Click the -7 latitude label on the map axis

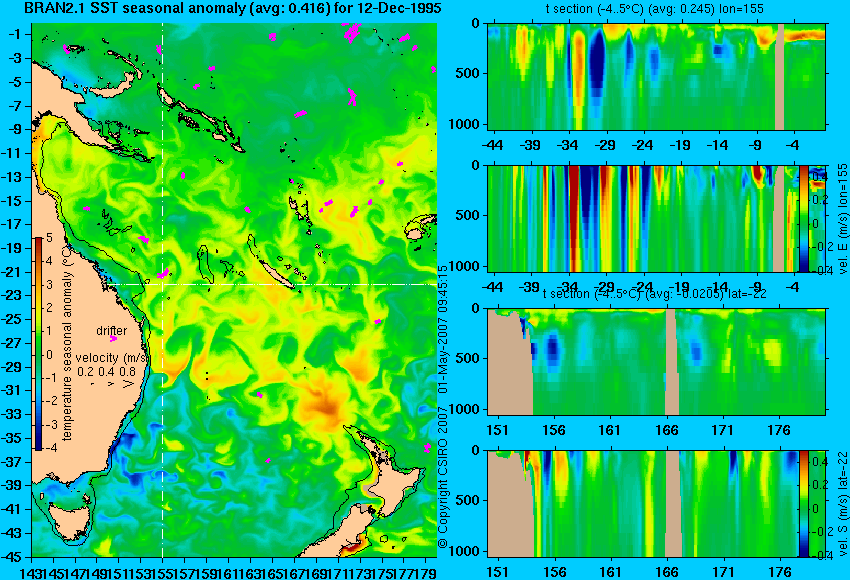pos(17,106)
